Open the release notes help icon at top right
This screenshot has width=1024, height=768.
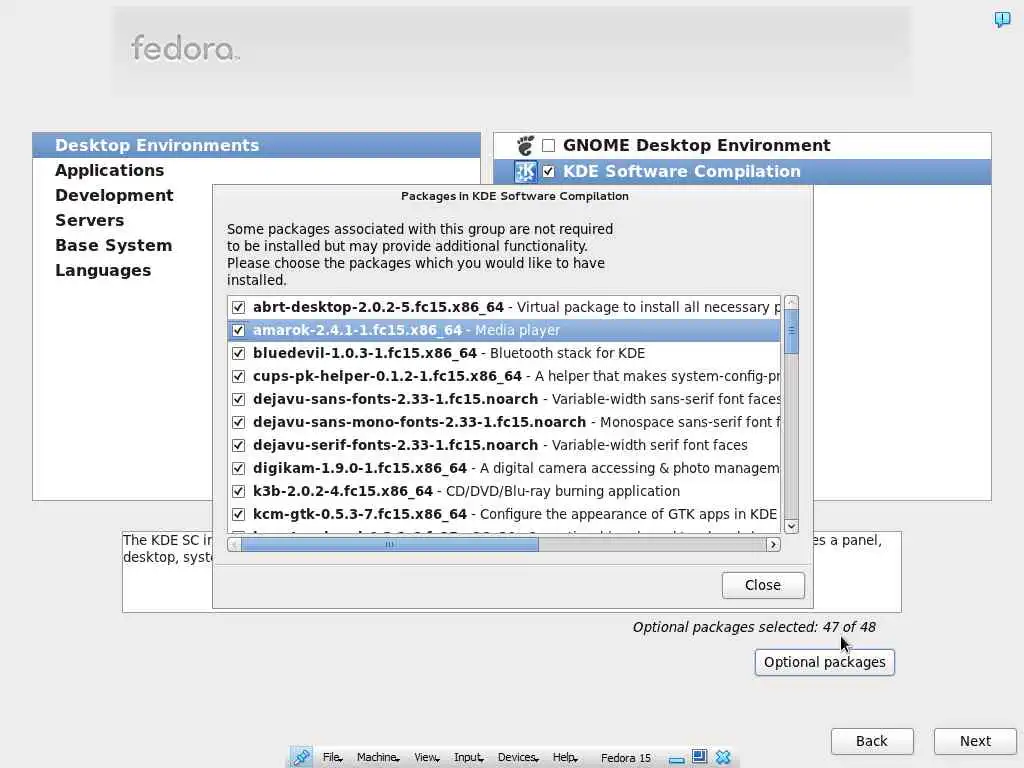[x=1002, y=19]
